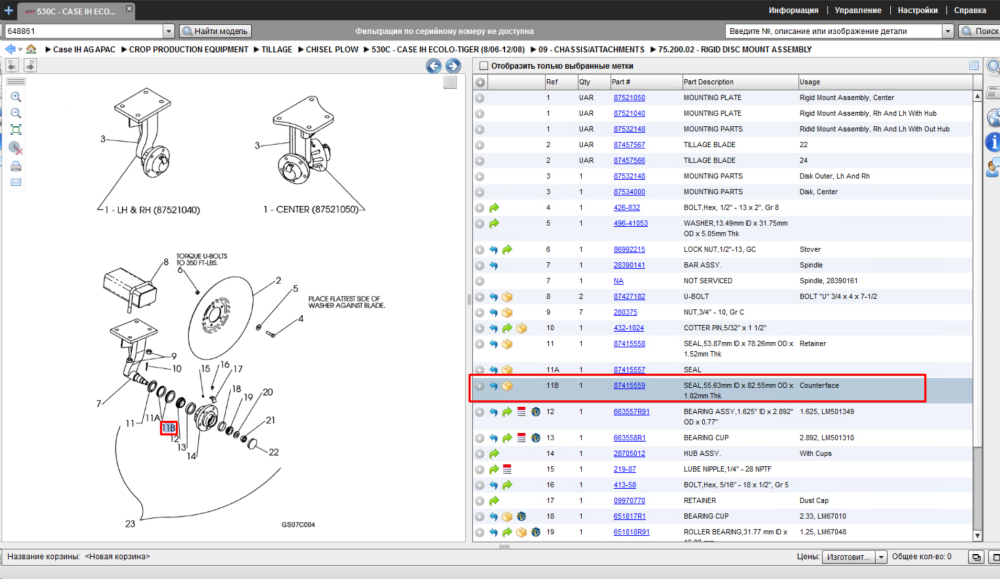Print the diagram via printer icon
The height and width of the screenshot is (579, 1000).
click(16, 166)
